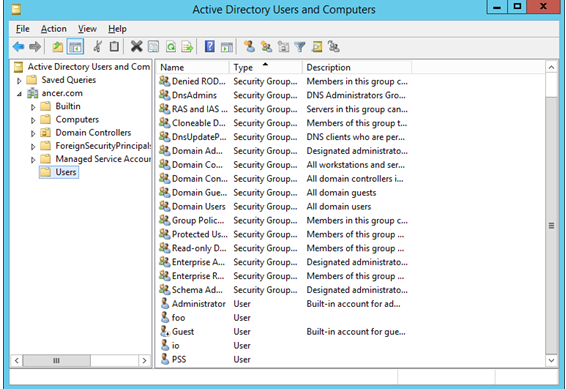Click the application icon in title bar
This screenshot has width=566, height=389.
[x=16, y=9]
